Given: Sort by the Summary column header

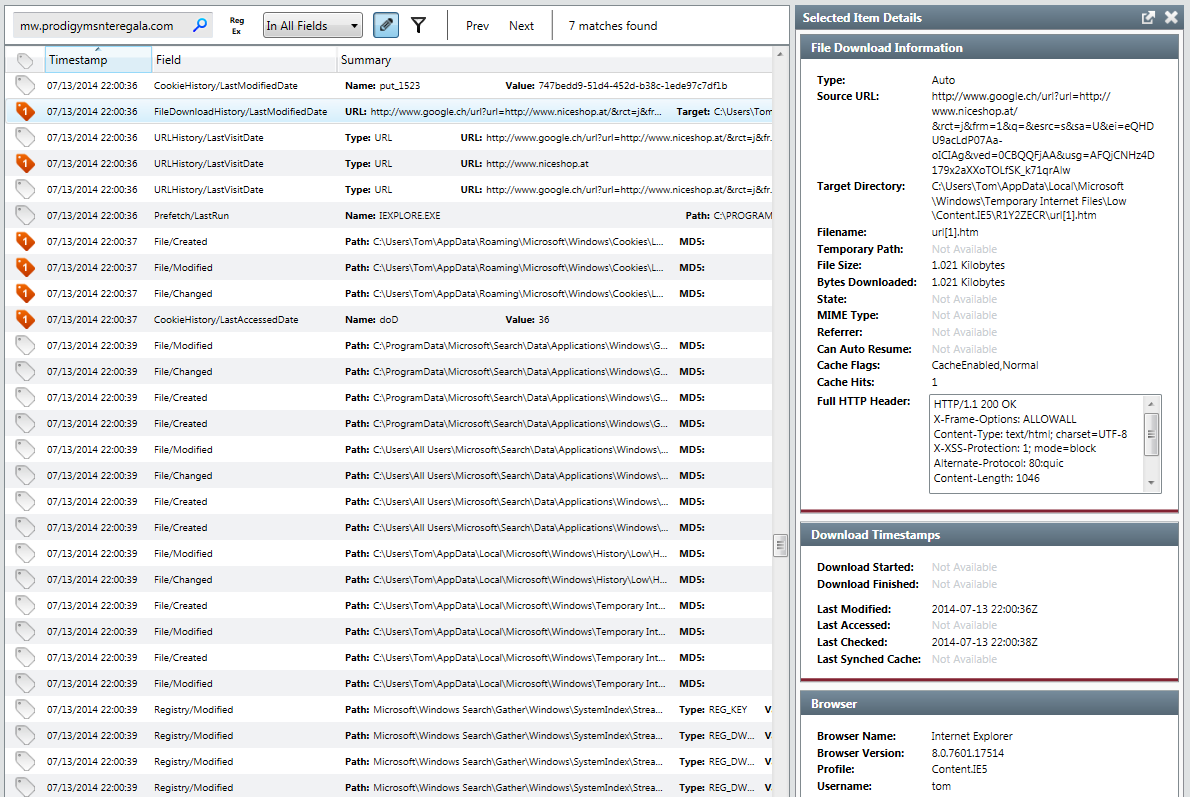Looking at the screenshot, I should click(x=554, y=60).
